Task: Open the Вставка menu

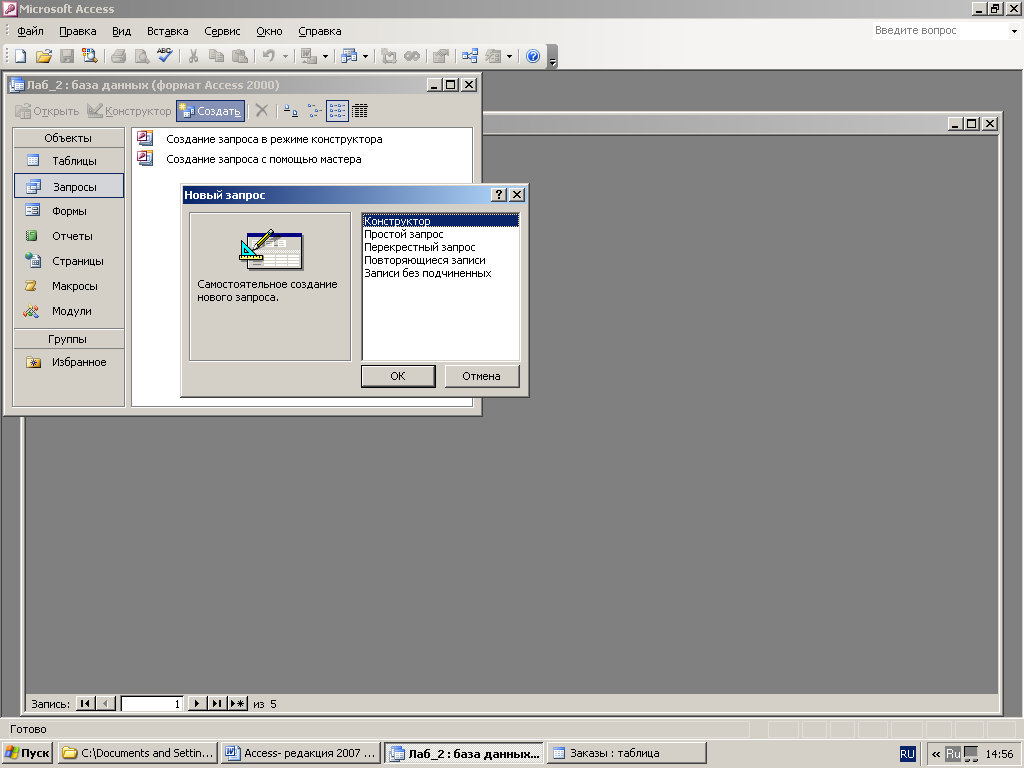Action: coord(167,31)
